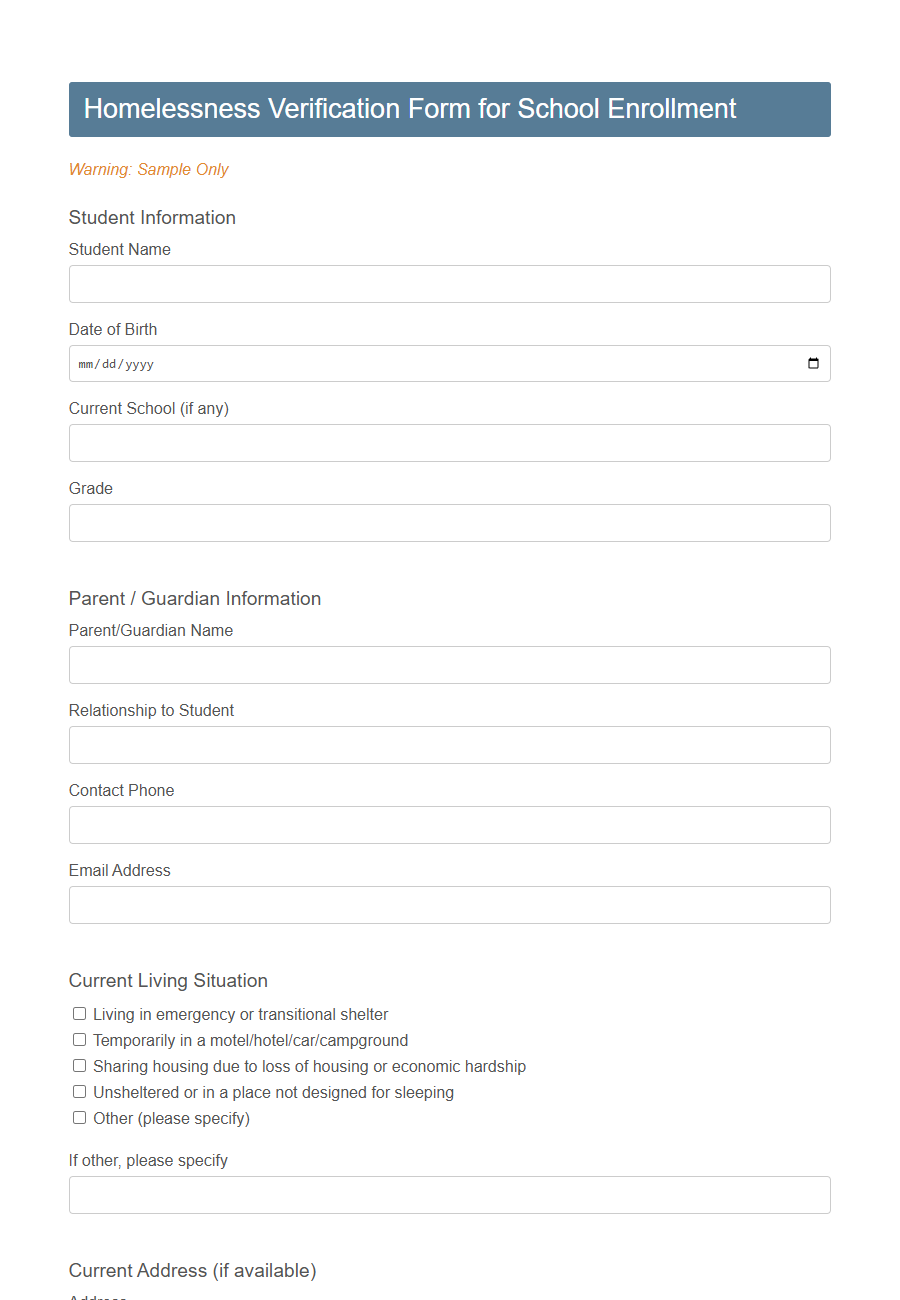
Task: Click the Student Name input field
Action: [x=449, y=284]
